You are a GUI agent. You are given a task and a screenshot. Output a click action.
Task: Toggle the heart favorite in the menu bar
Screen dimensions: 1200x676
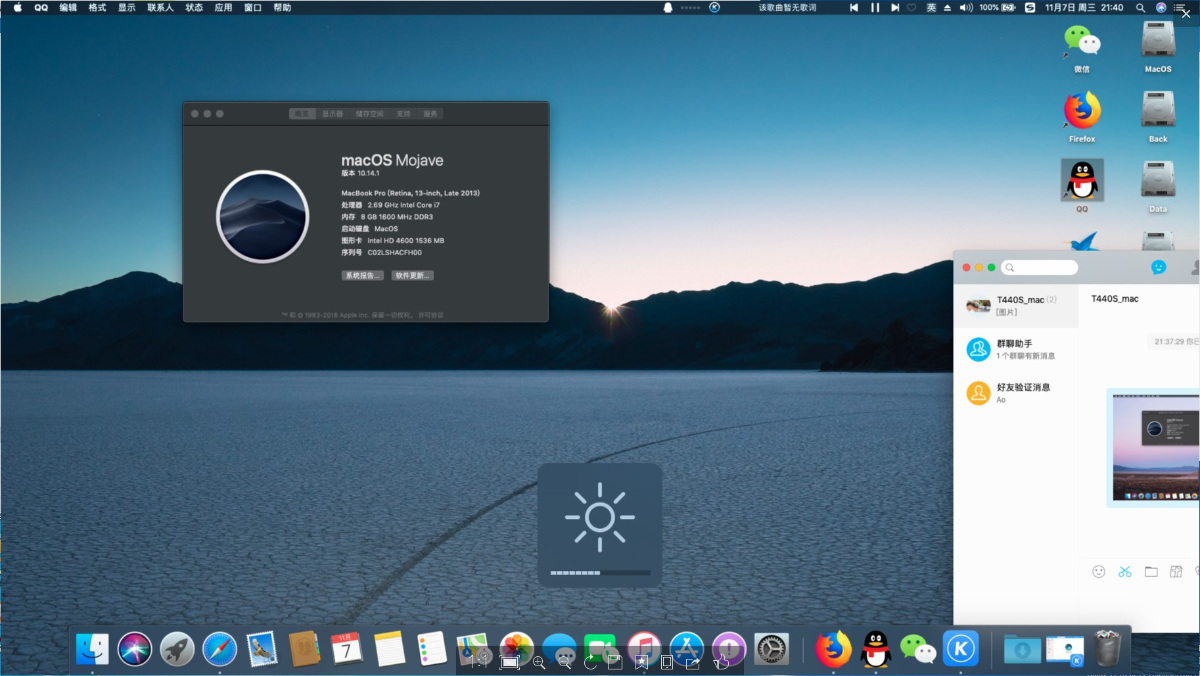click(x=911, y=7)
